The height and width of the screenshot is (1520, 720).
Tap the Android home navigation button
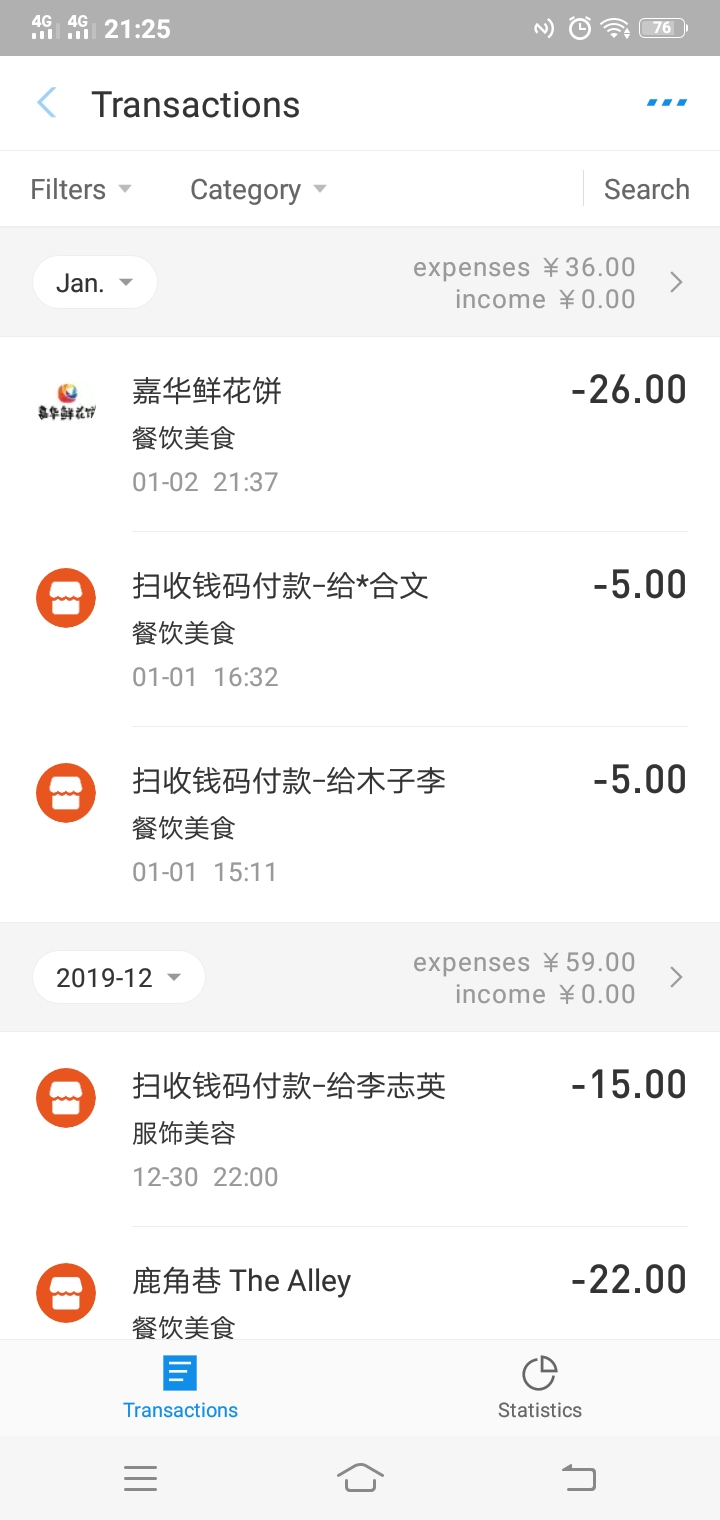(360, 1478)
